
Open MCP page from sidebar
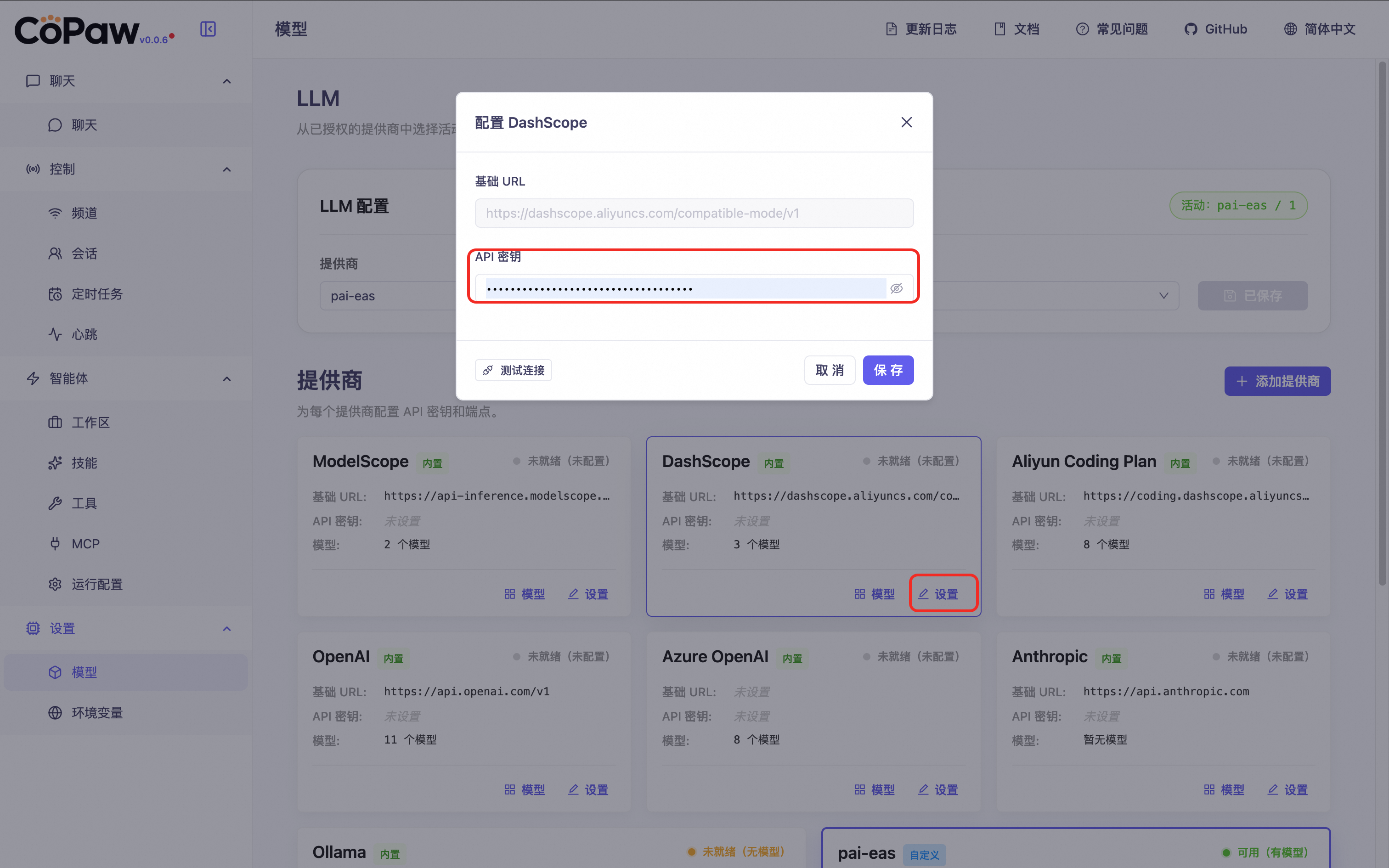85,544
